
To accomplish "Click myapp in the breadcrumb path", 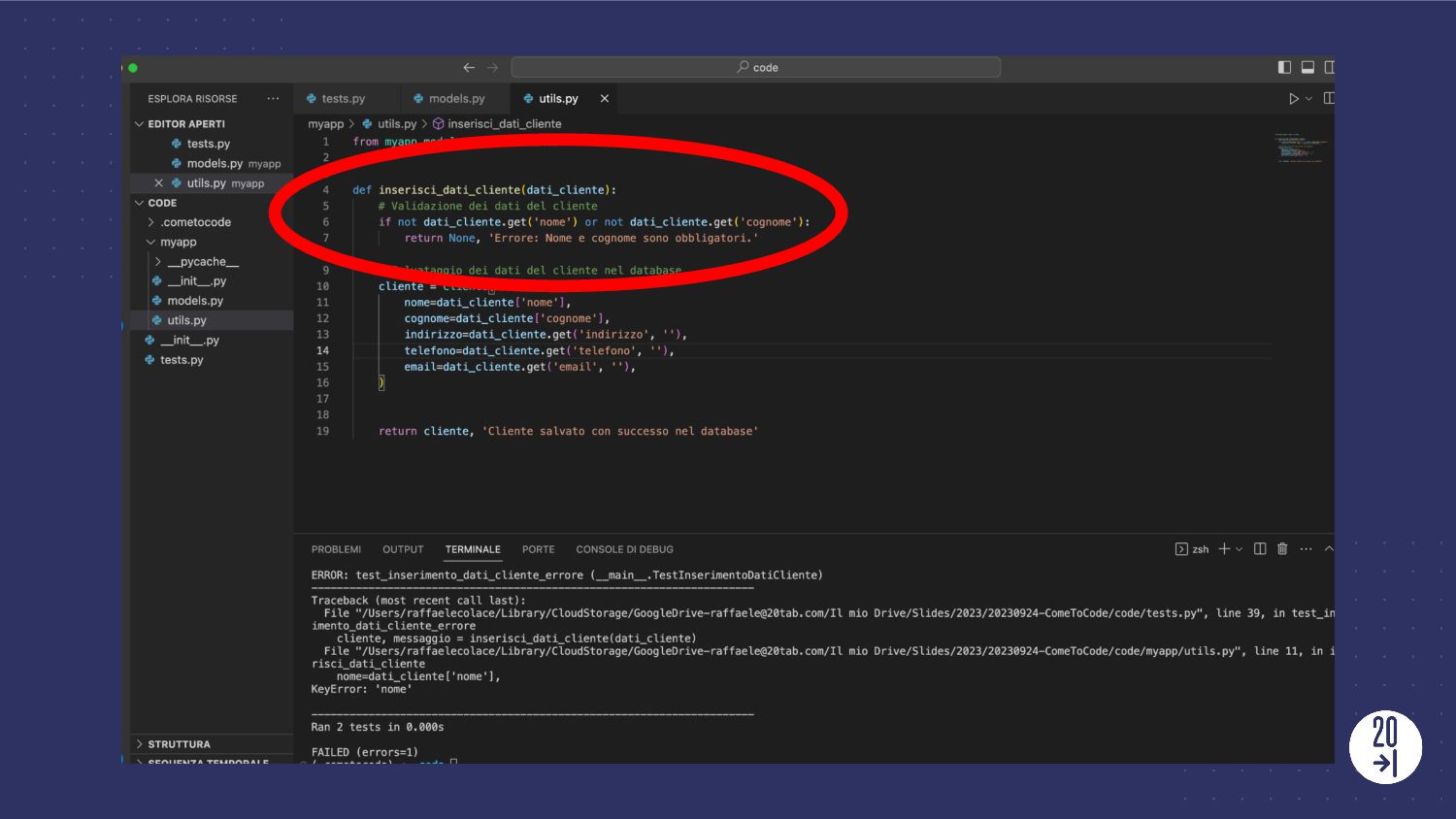I will 326,124.
